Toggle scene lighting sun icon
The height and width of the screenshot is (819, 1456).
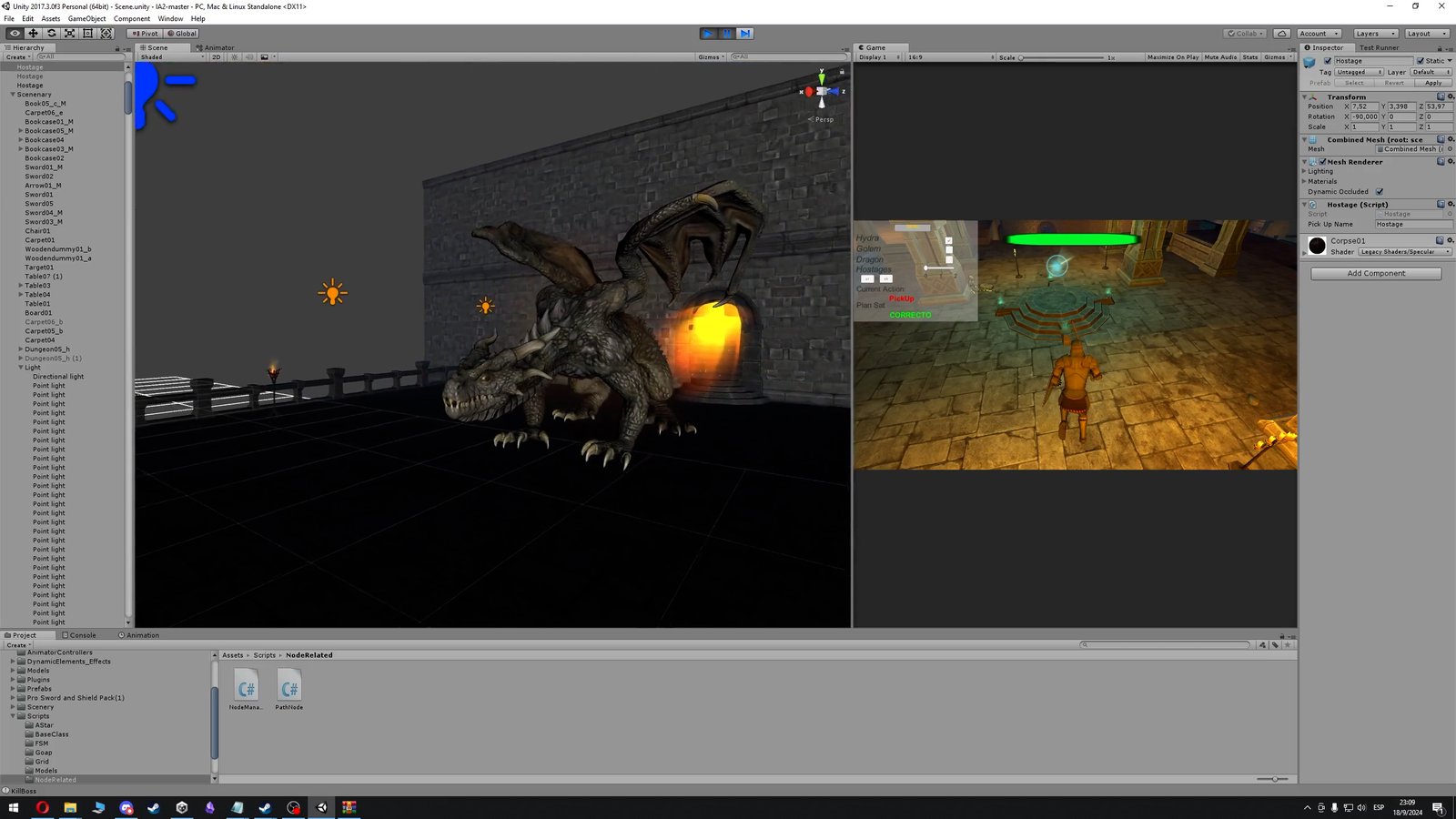[x=235, y=57]
